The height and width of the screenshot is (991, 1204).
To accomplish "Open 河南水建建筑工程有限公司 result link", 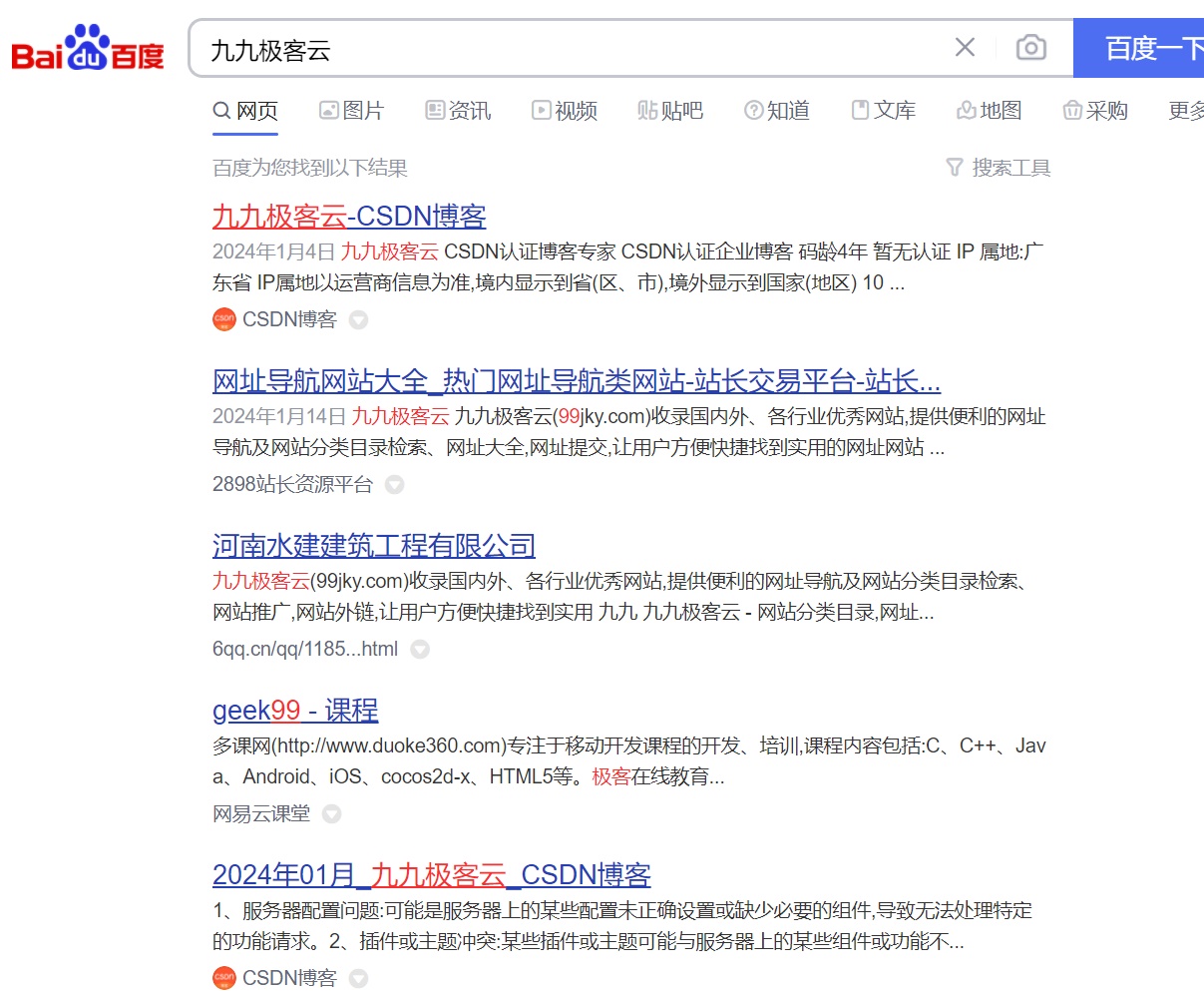I will [x=374, y=546].
